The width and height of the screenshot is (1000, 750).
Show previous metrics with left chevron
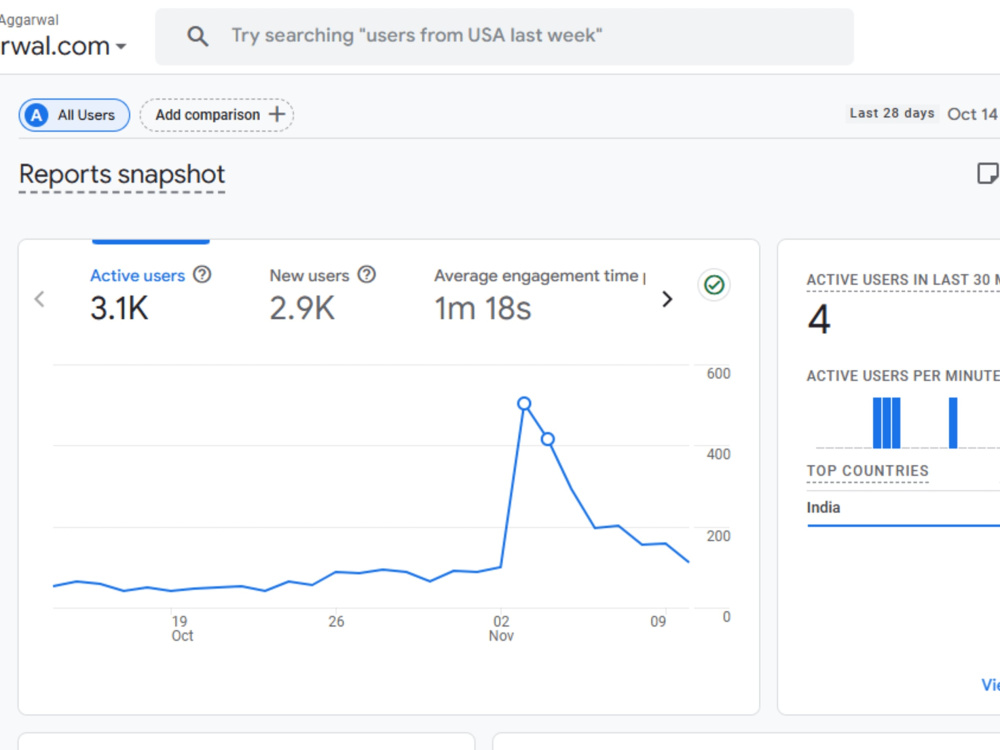(x=40, y=299)
